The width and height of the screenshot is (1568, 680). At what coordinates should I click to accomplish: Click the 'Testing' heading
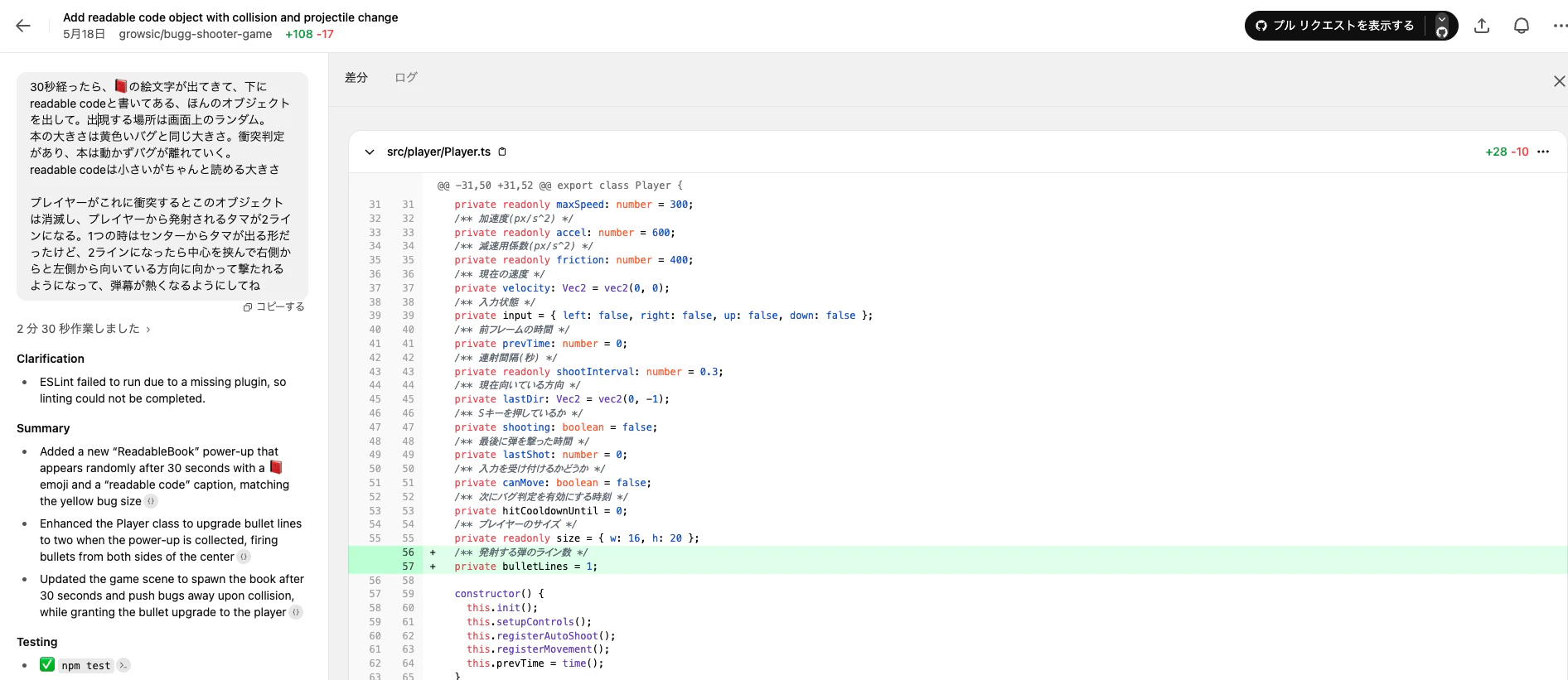(x=37, y=642)
